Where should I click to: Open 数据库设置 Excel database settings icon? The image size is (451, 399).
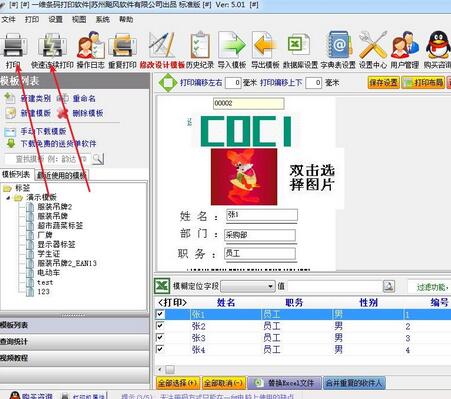click(299, 44)
